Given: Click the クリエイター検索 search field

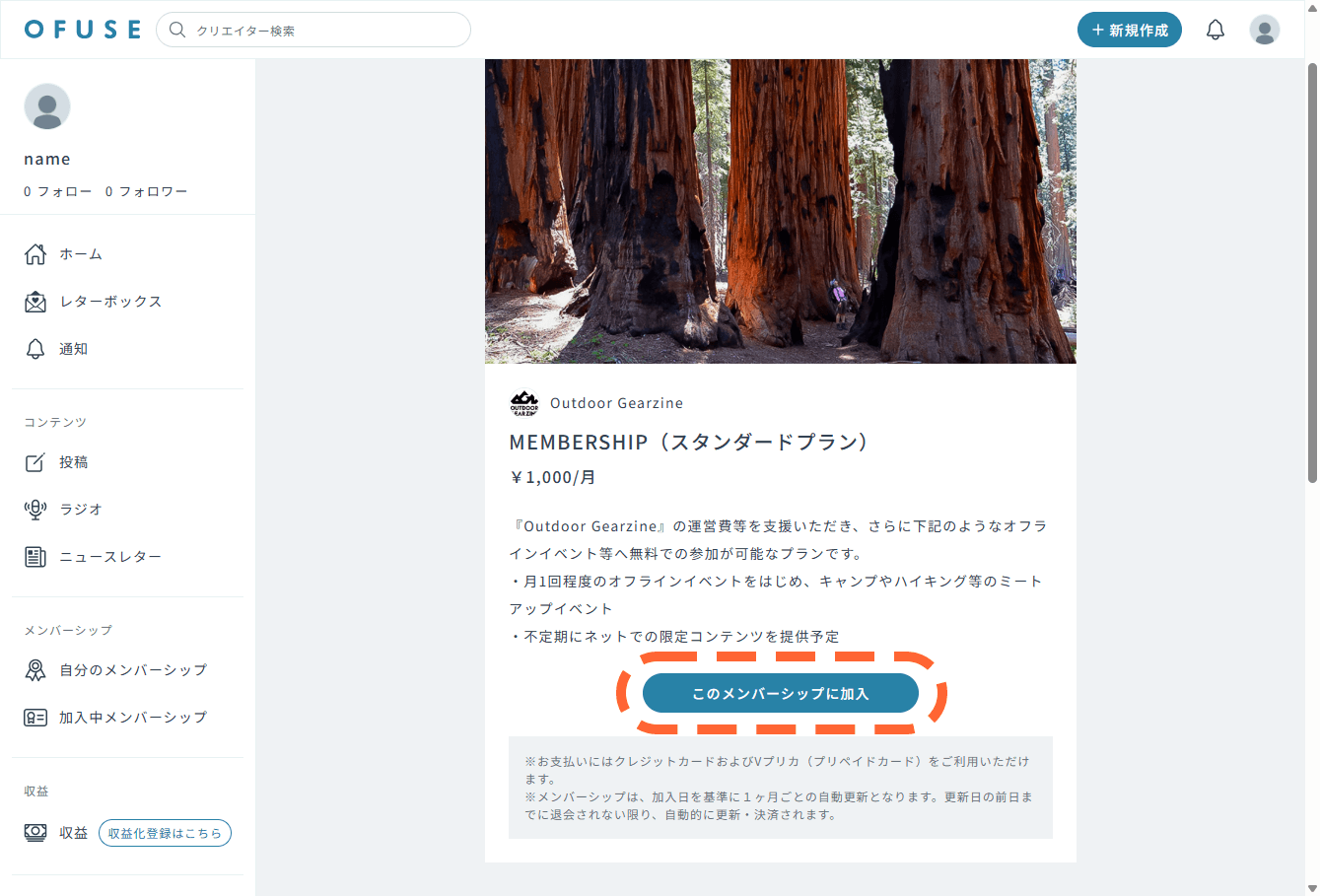Looking at the screenshot, I should click(325, 30).
